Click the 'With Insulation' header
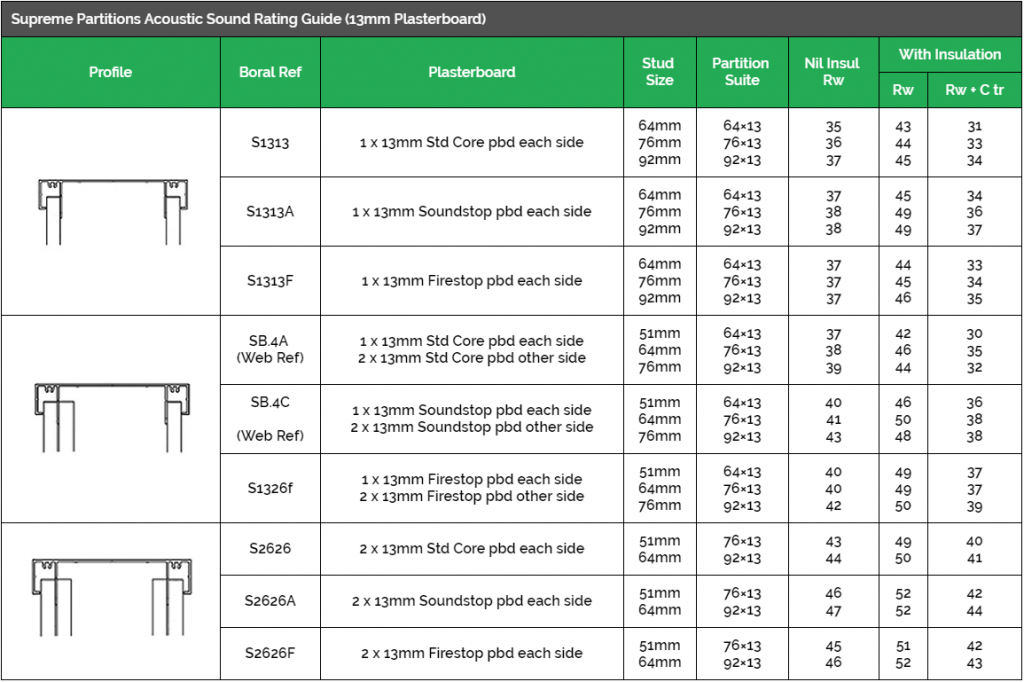 click(x=950, y=54)
